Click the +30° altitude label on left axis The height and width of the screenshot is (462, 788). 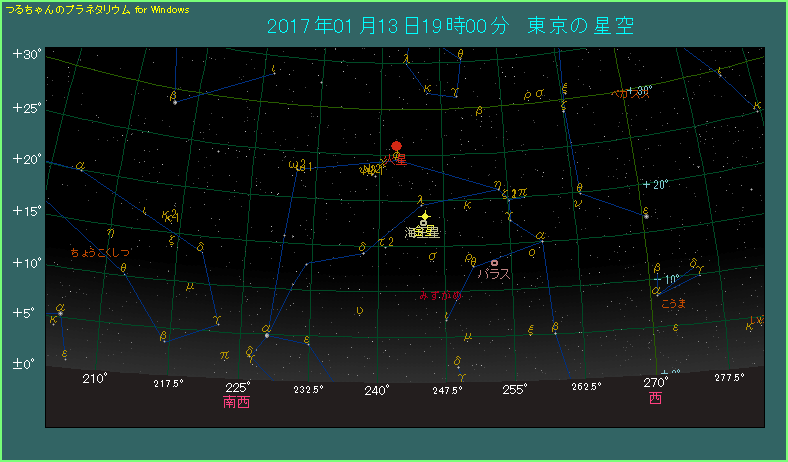(x=25, y=55)
